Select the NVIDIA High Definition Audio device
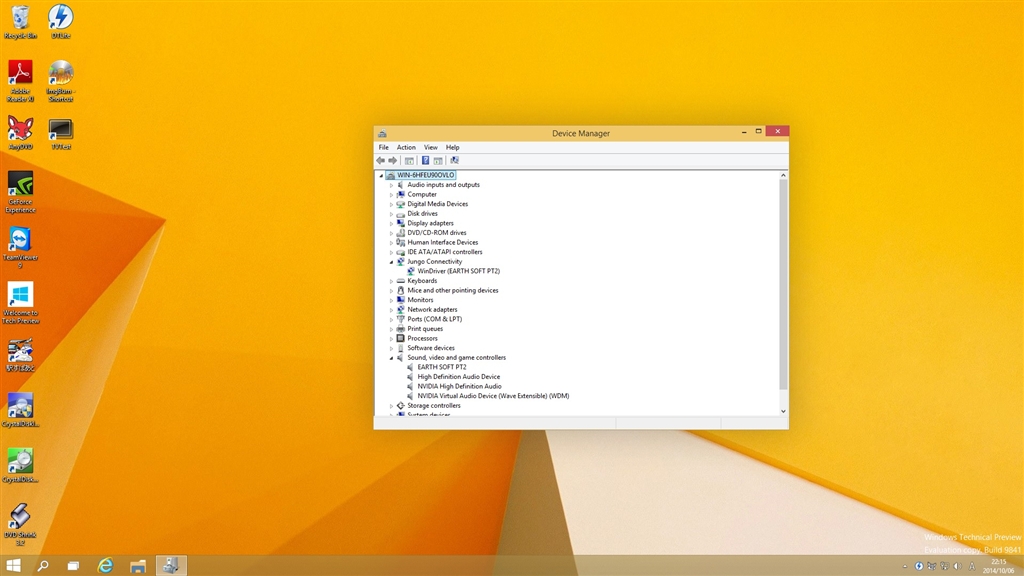 (459, 386)
